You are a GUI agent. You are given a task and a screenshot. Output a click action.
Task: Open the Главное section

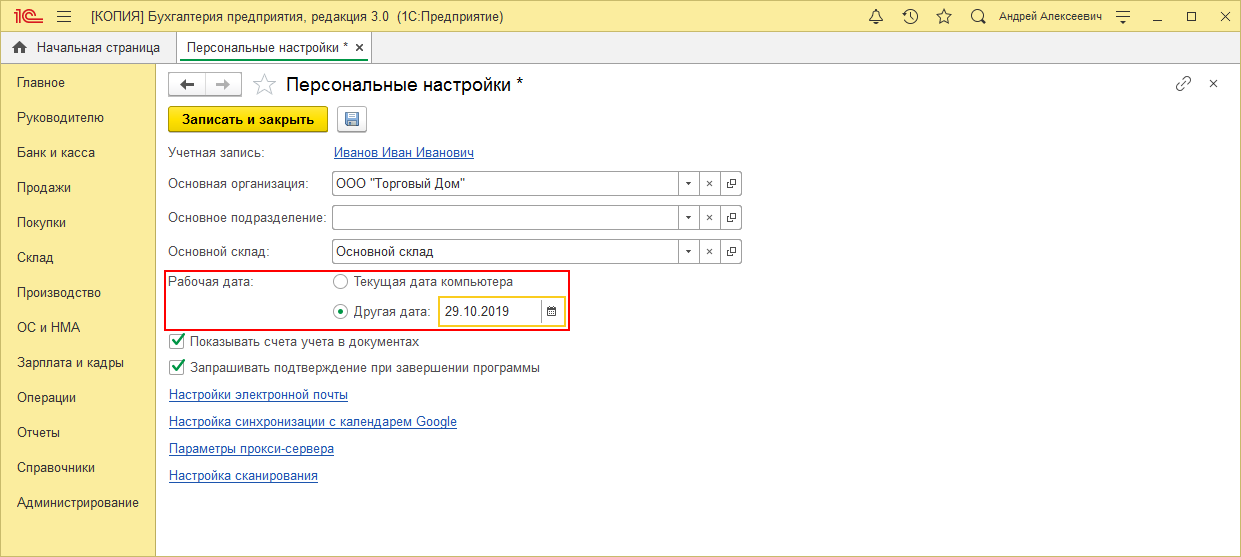click(41, 83)
